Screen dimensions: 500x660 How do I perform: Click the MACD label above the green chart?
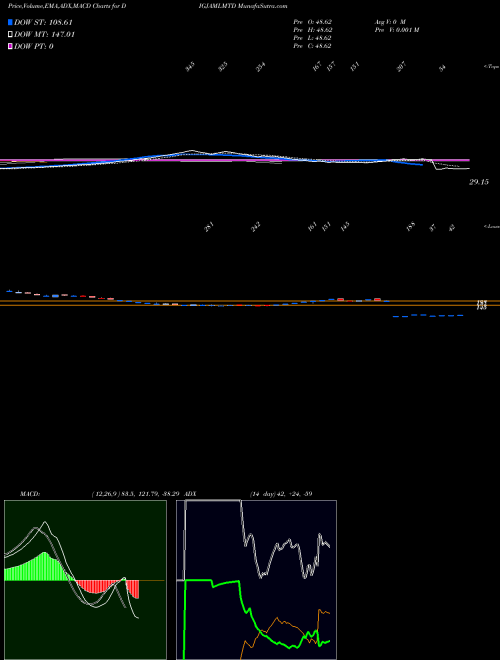point(30,493)
